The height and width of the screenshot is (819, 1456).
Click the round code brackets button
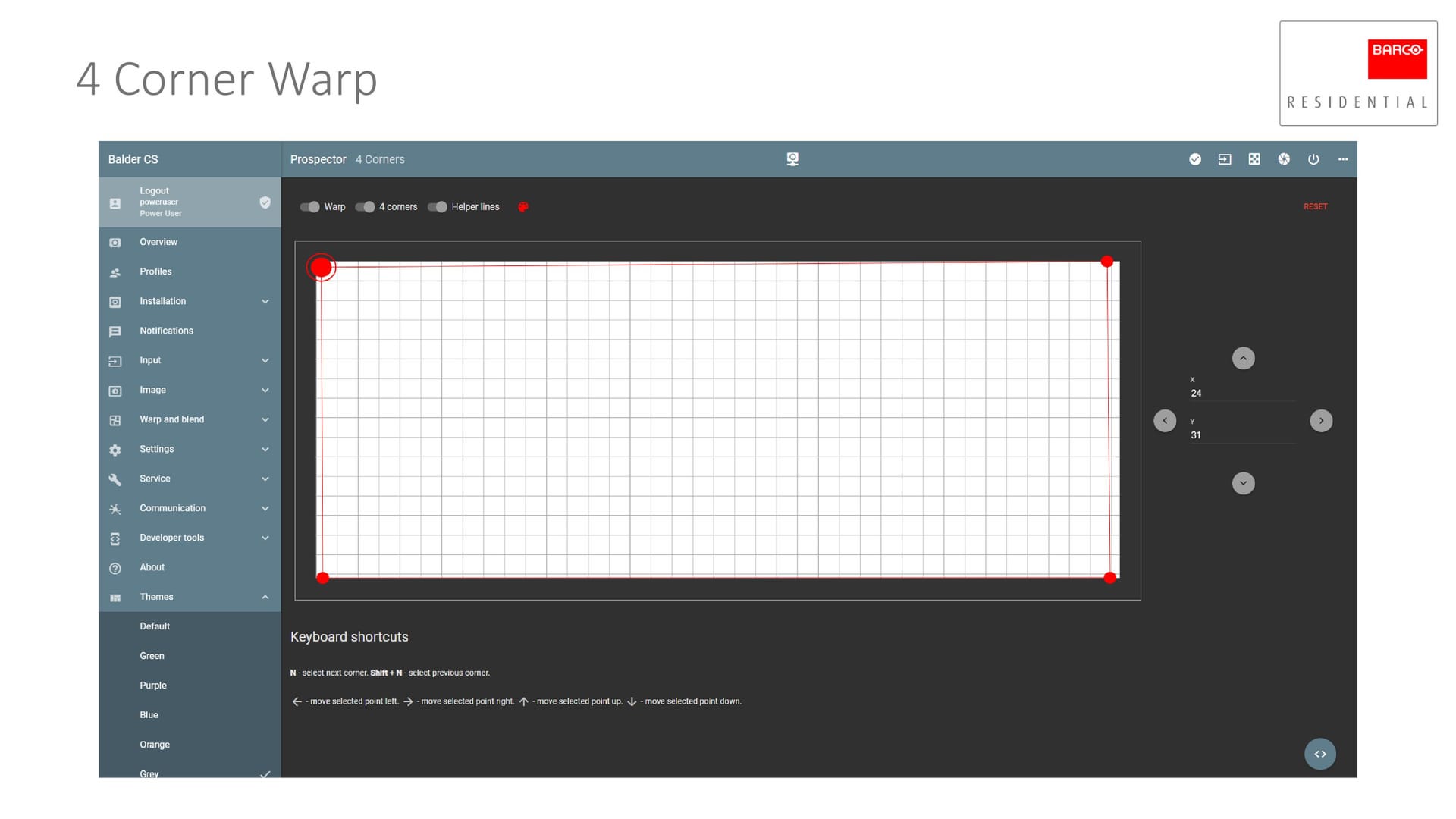1320,754
